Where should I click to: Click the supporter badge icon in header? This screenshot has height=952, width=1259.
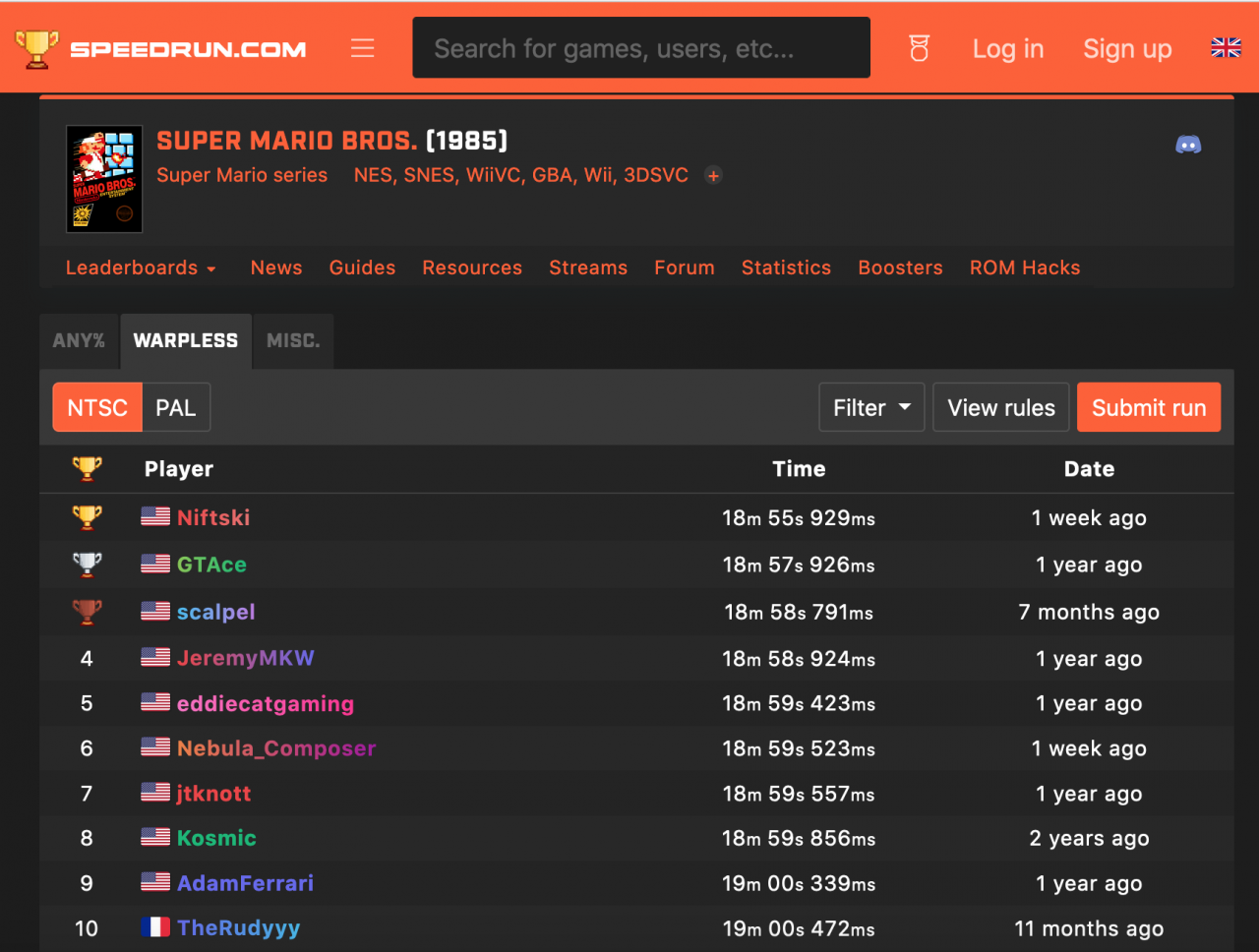click(919, 48)
